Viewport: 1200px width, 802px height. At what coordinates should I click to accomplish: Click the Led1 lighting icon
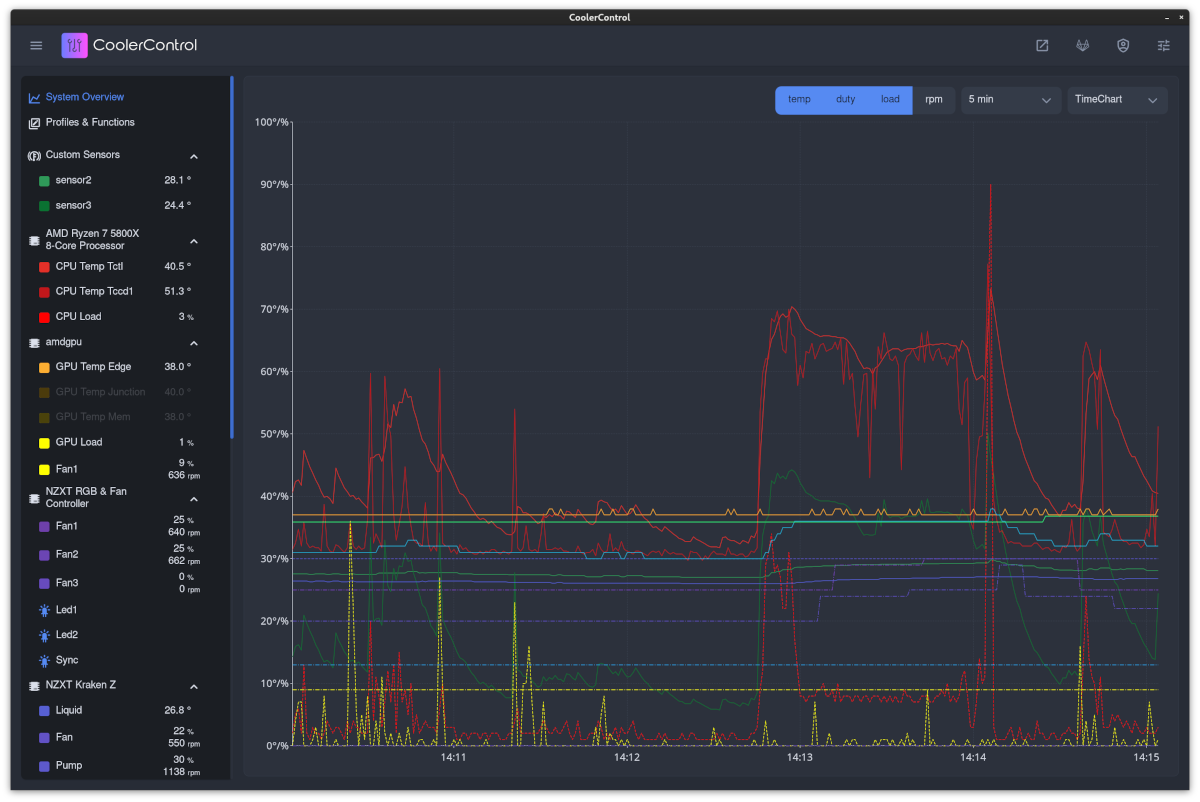pos(44,610)
